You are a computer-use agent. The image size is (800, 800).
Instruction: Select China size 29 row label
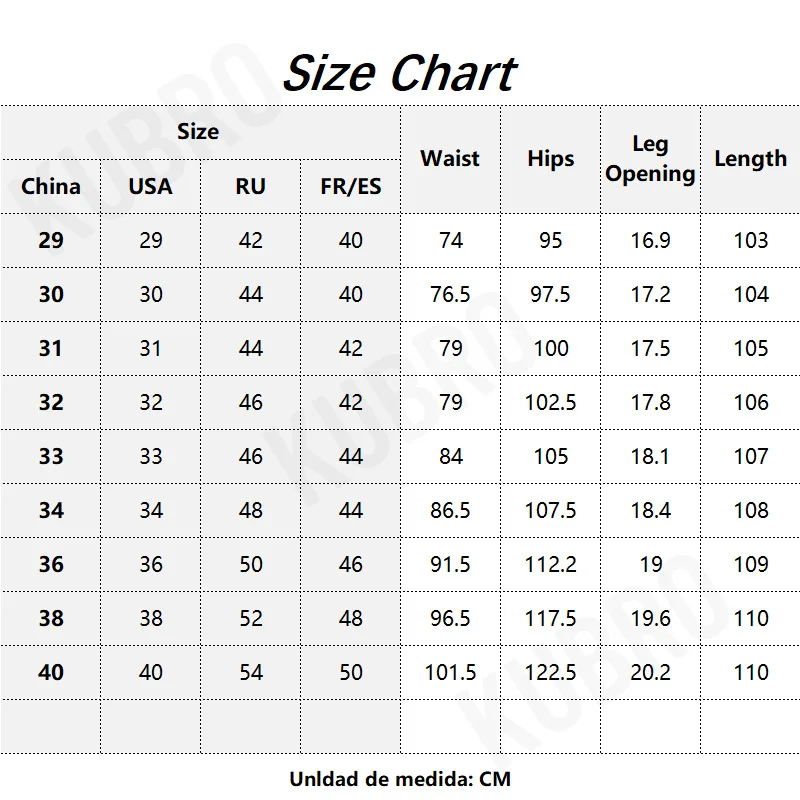(x=51, y=240)
